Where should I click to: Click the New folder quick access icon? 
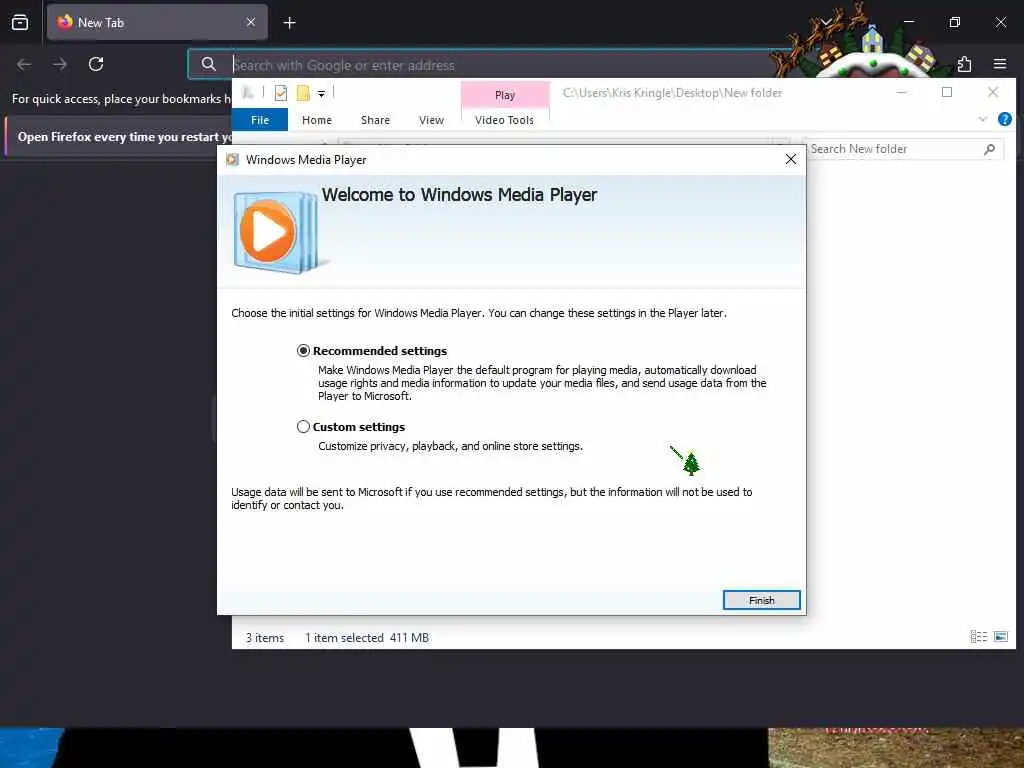[303, 93]
